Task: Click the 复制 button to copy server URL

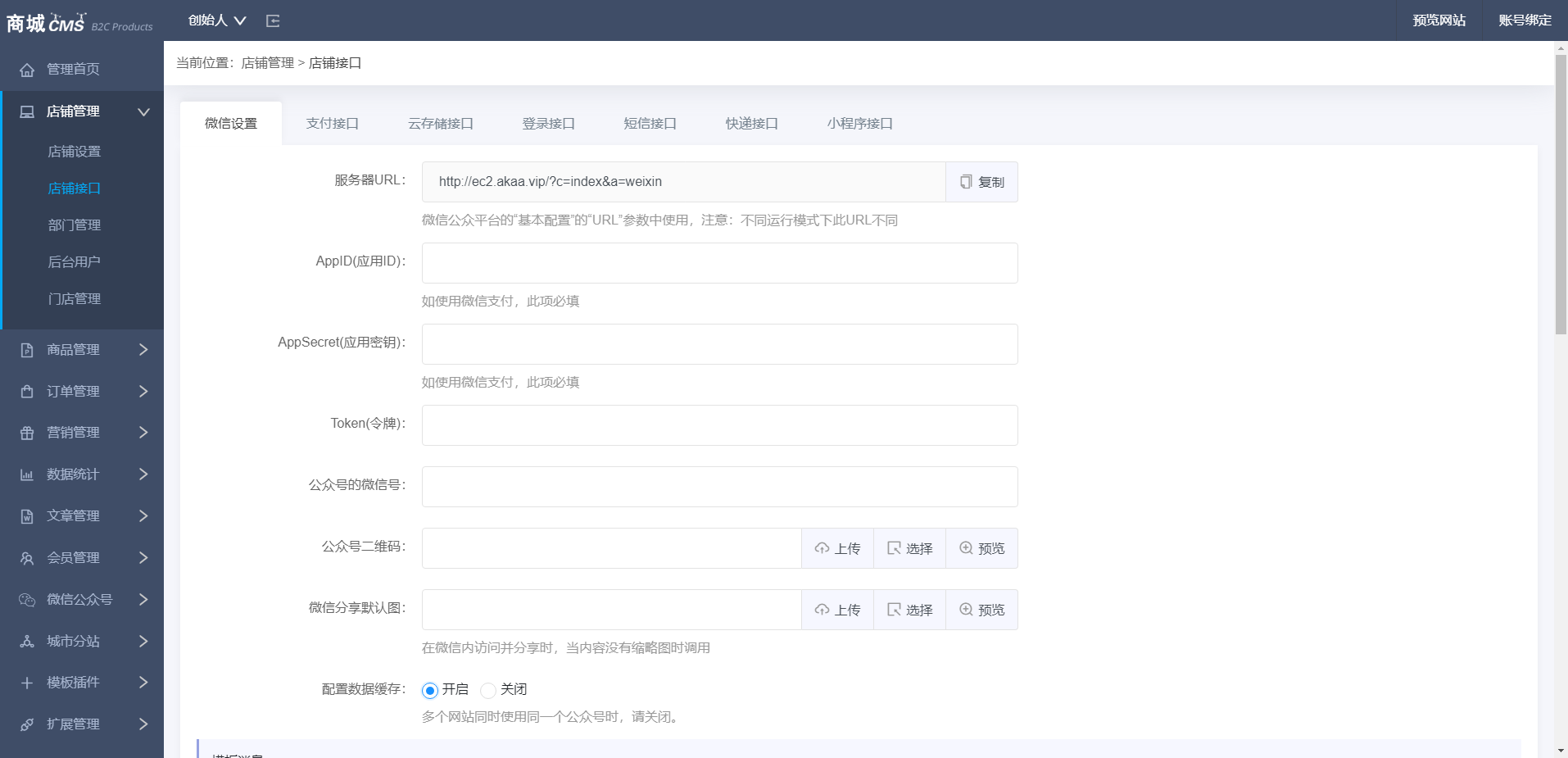Action: point(981,181)
